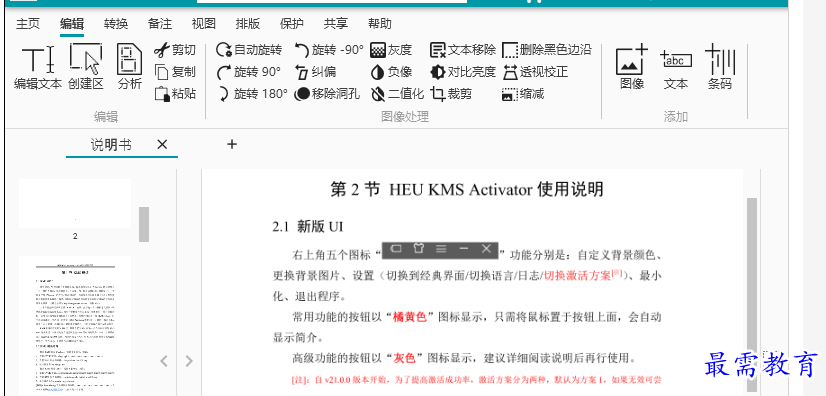Click the 复制 (Copy) button
Viewport: 826px width, 396px height.
click(175, 72)
